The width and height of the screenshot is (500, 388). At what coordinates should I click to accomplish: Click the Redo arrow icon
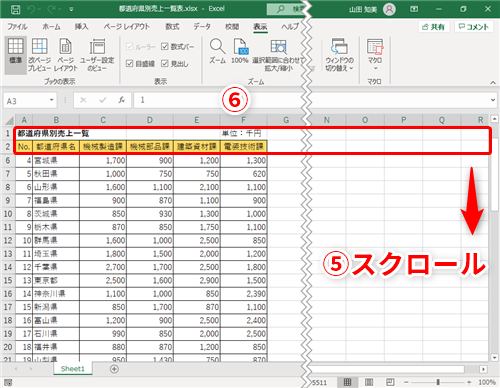pos(52,9)
